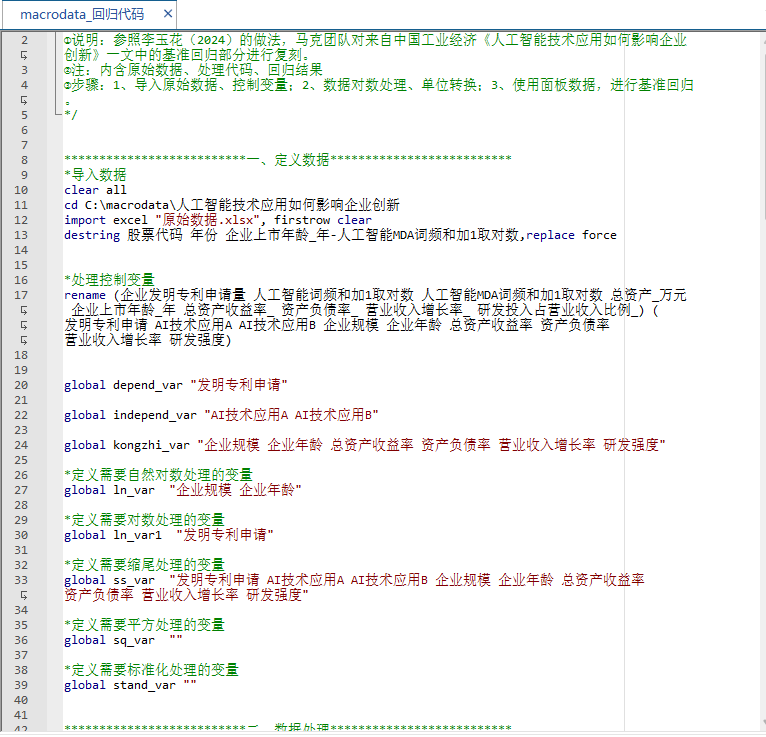This screenshot has height=737, width=766.
Task: Place cursor on the 'clear all' command
Action: [x=95, y=190]
